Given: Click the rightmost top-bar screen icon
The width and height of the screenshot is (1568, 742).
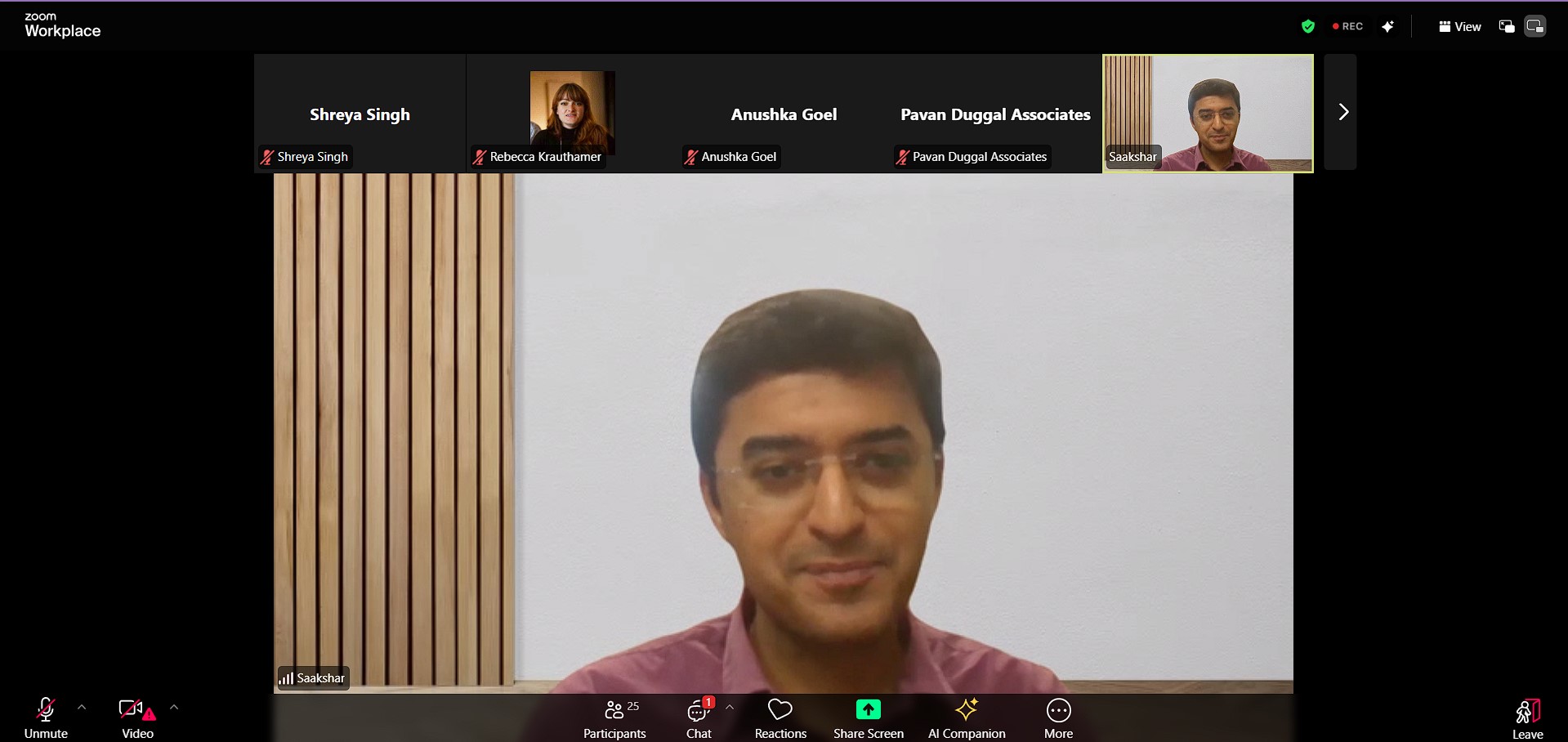Looking at the screenshot, I should 1534,26.
